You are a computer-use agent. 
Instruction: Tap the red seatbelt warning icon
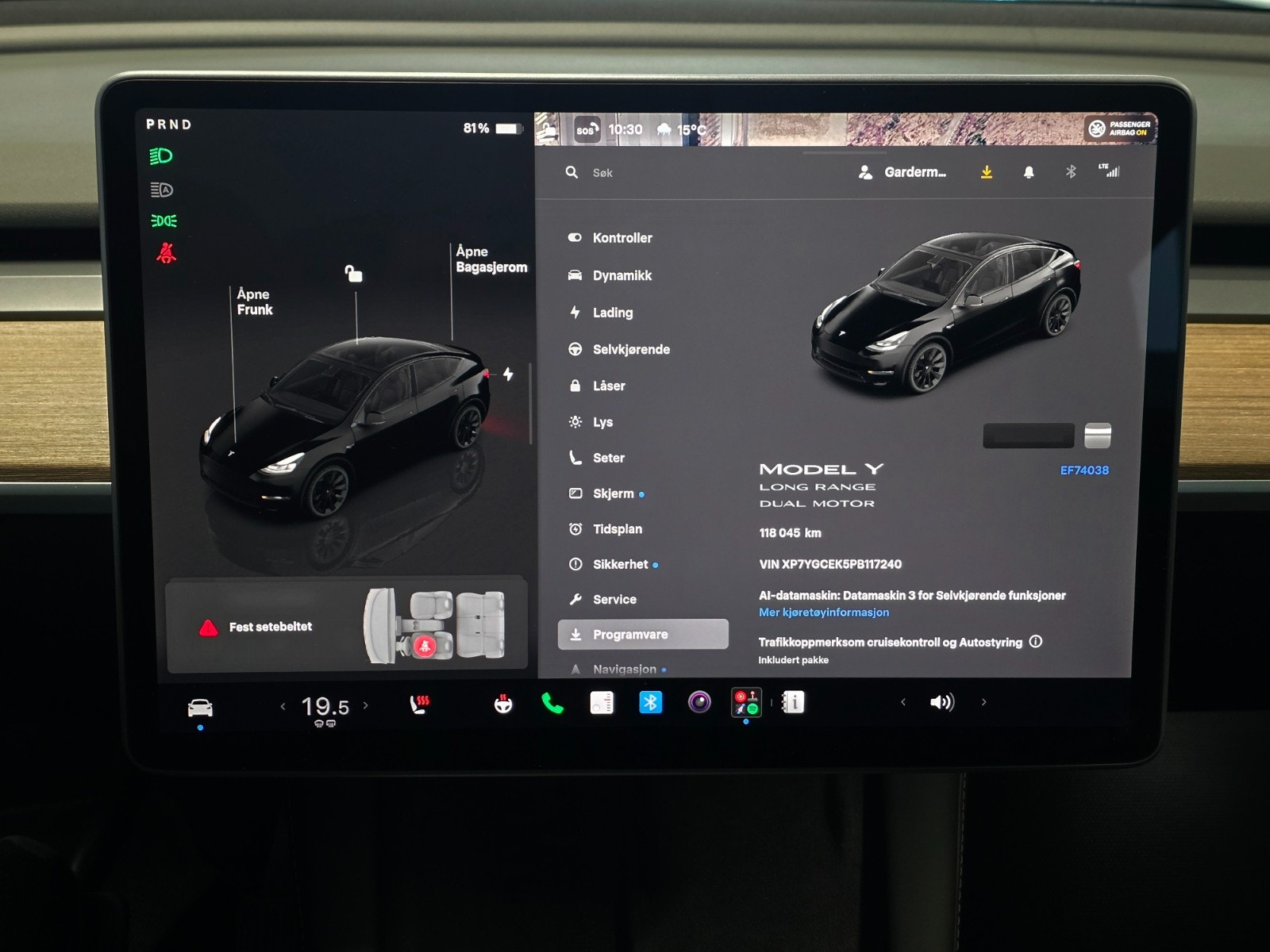pos(166,253)
